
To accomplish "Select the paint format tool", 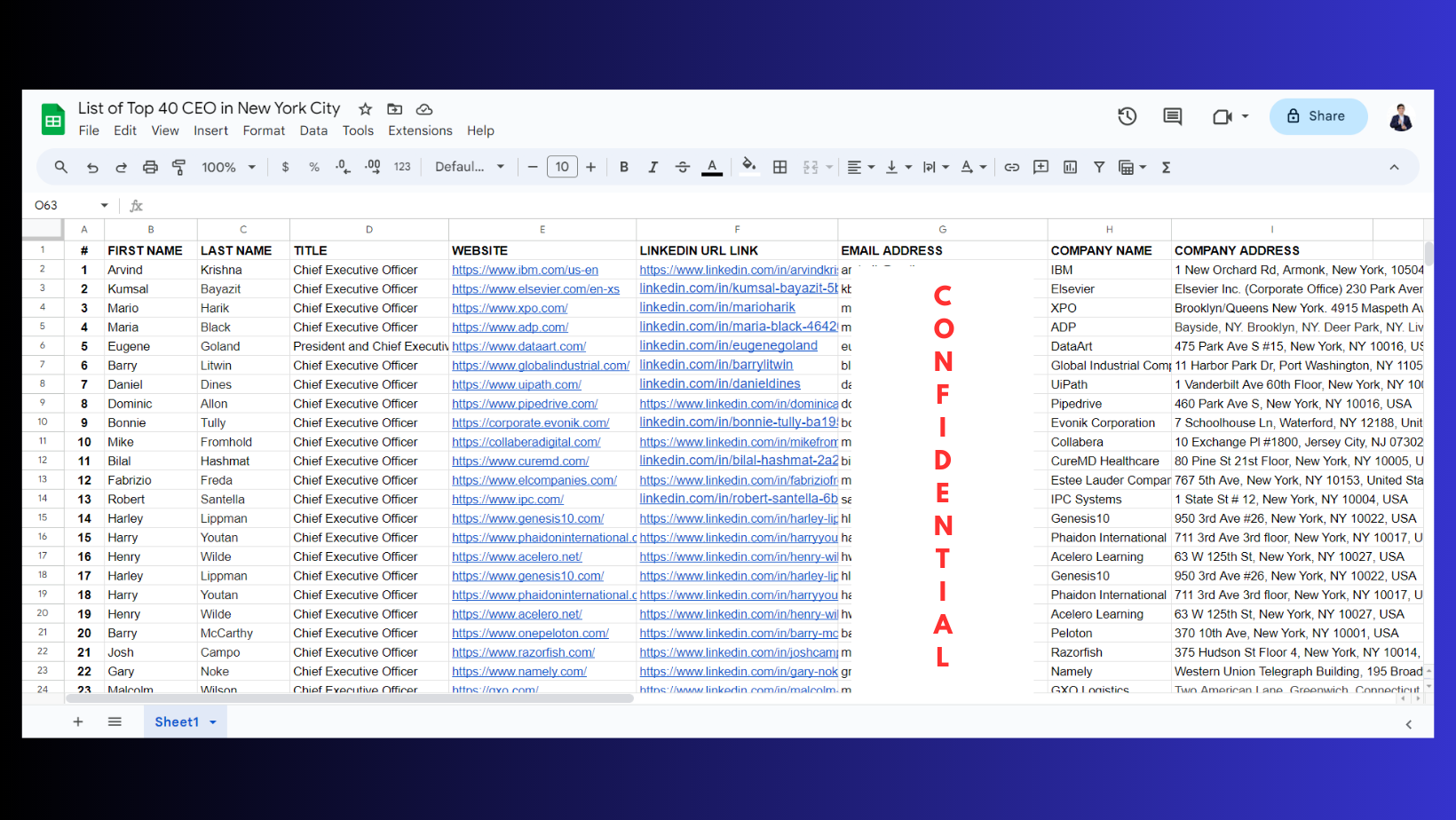I will point(179,167).
